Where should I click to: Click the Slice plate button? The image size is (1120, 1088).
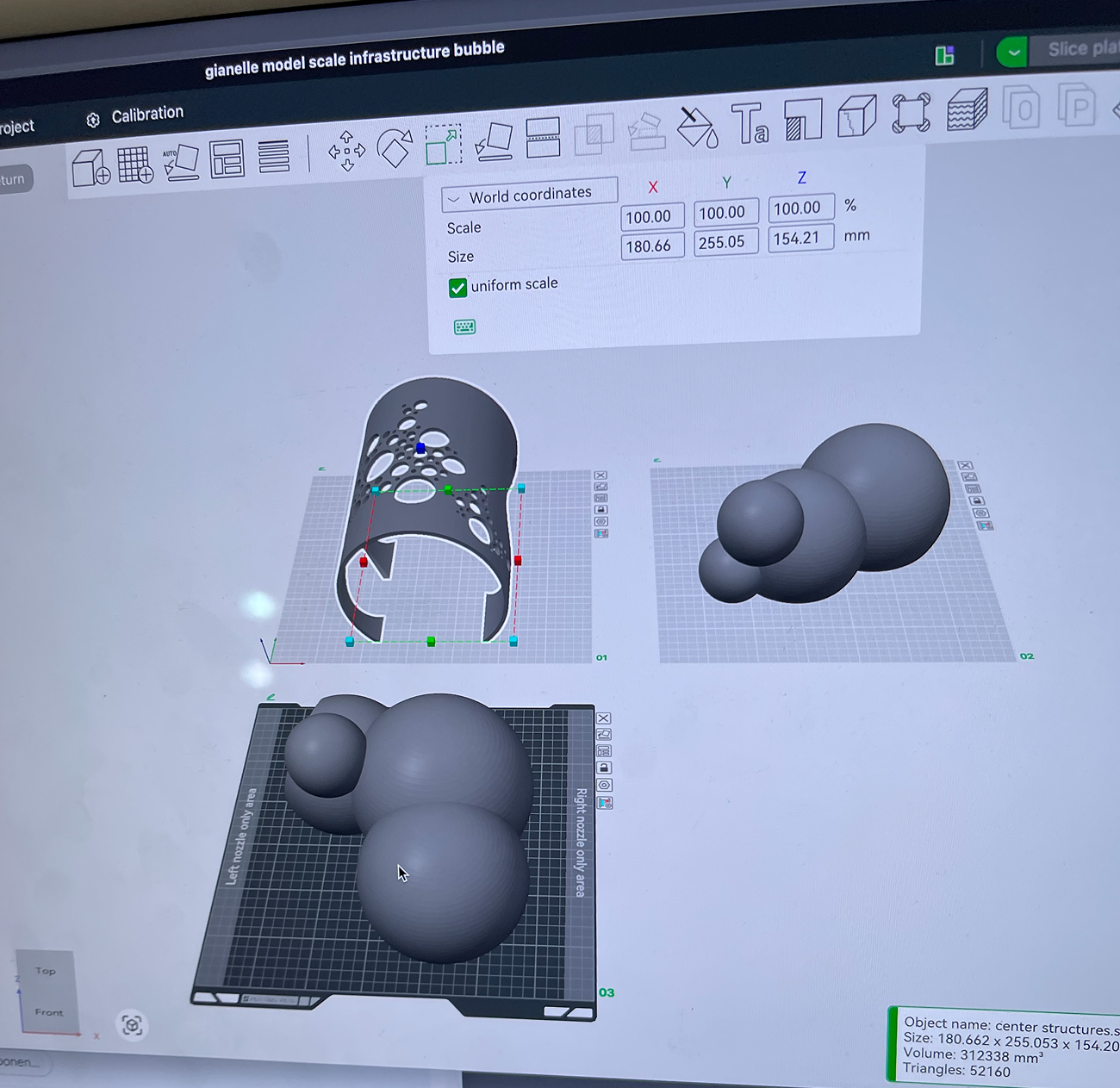[x=1082, y=48]
